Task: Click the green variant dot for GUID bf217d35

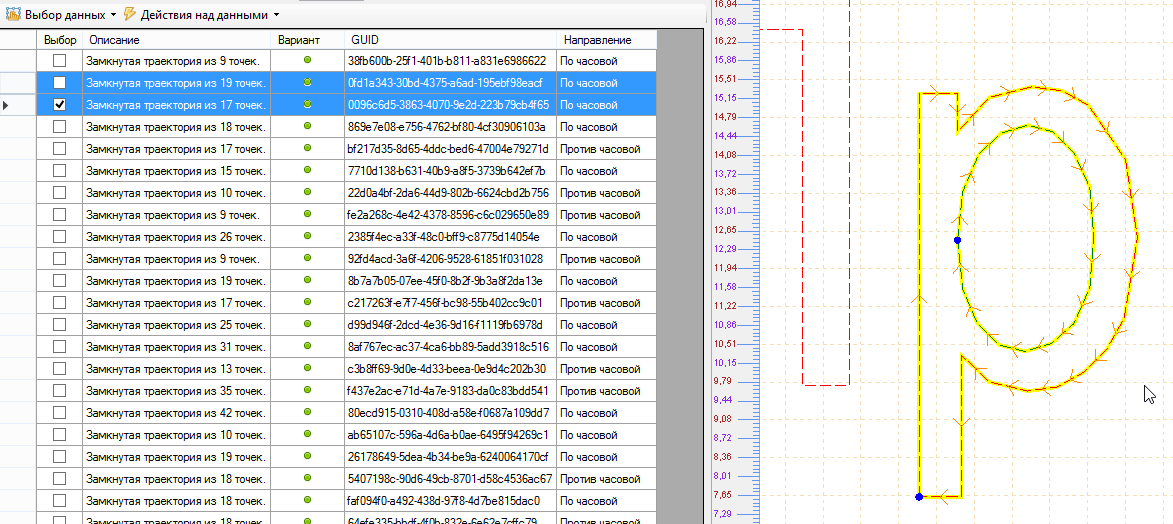Action: click(x=307, y=148)
